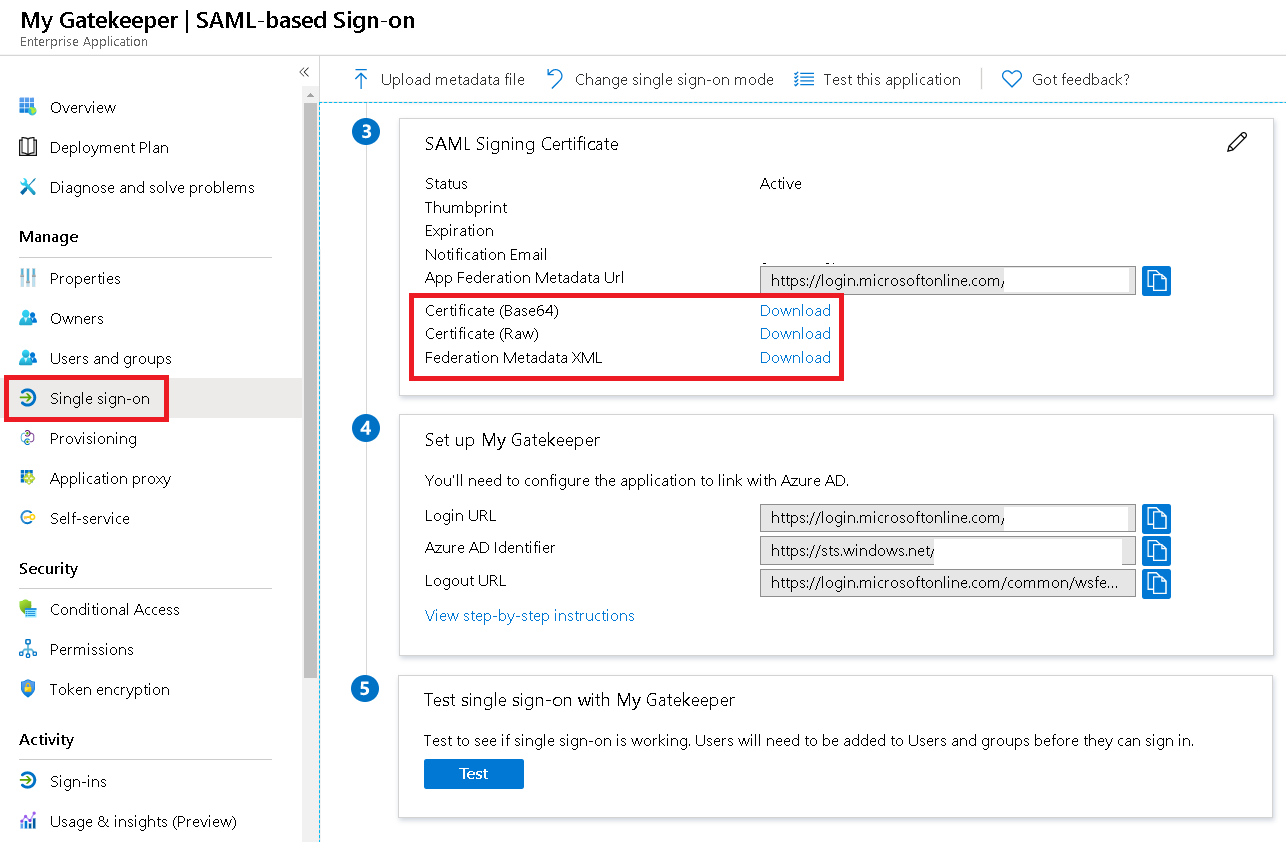Click the App Federation Metadata Url field
The height and width of the screenshot is (842, 1286).
(x=948, y=281)
